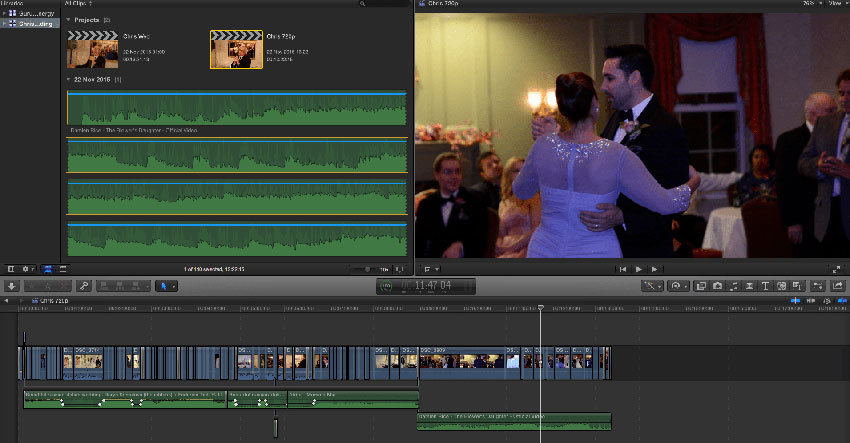The width and height of the screenshot is (850, 443).
Task: Toggle the Libraries sidebar visibility
Action: click(x=10, y=269)
